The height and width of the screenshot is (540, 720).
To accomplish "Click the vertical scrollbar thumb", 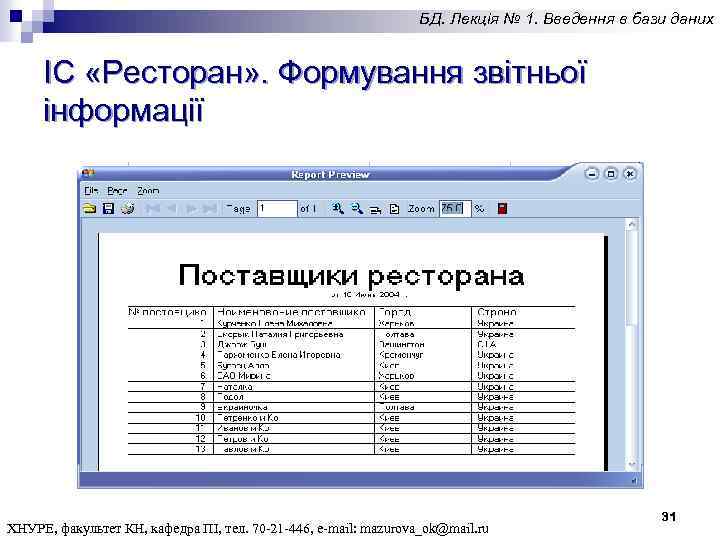I will 632,278.
